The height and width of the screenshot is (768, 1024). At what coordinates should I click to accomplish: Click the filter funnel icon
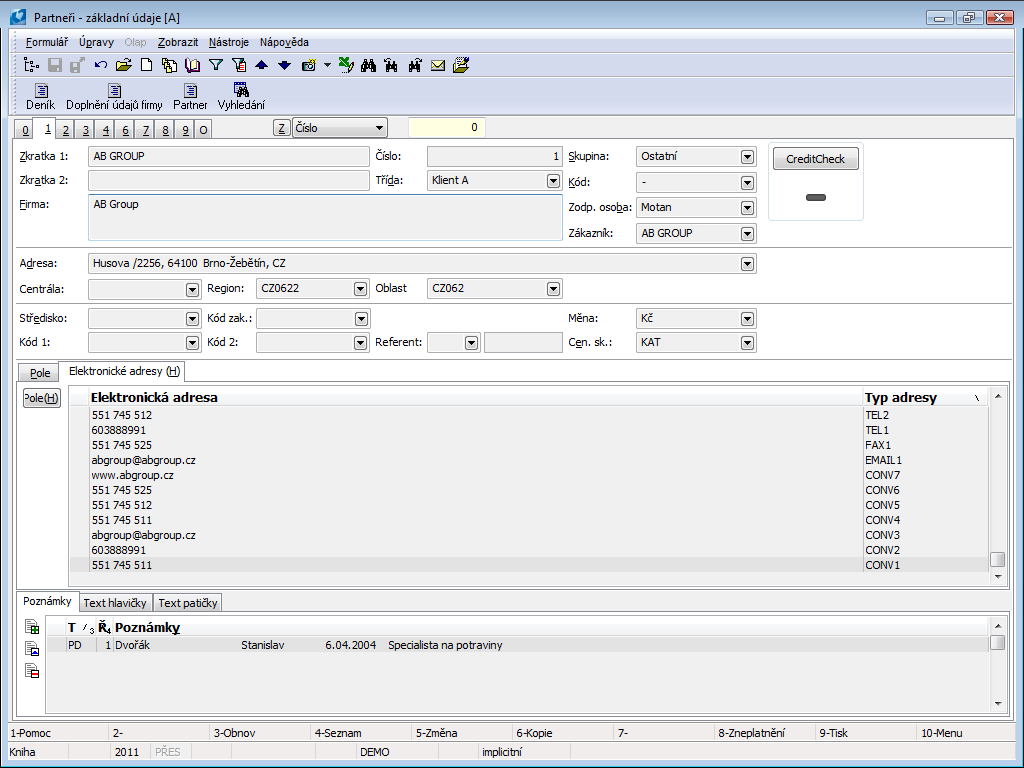click(x=215, y=66)
